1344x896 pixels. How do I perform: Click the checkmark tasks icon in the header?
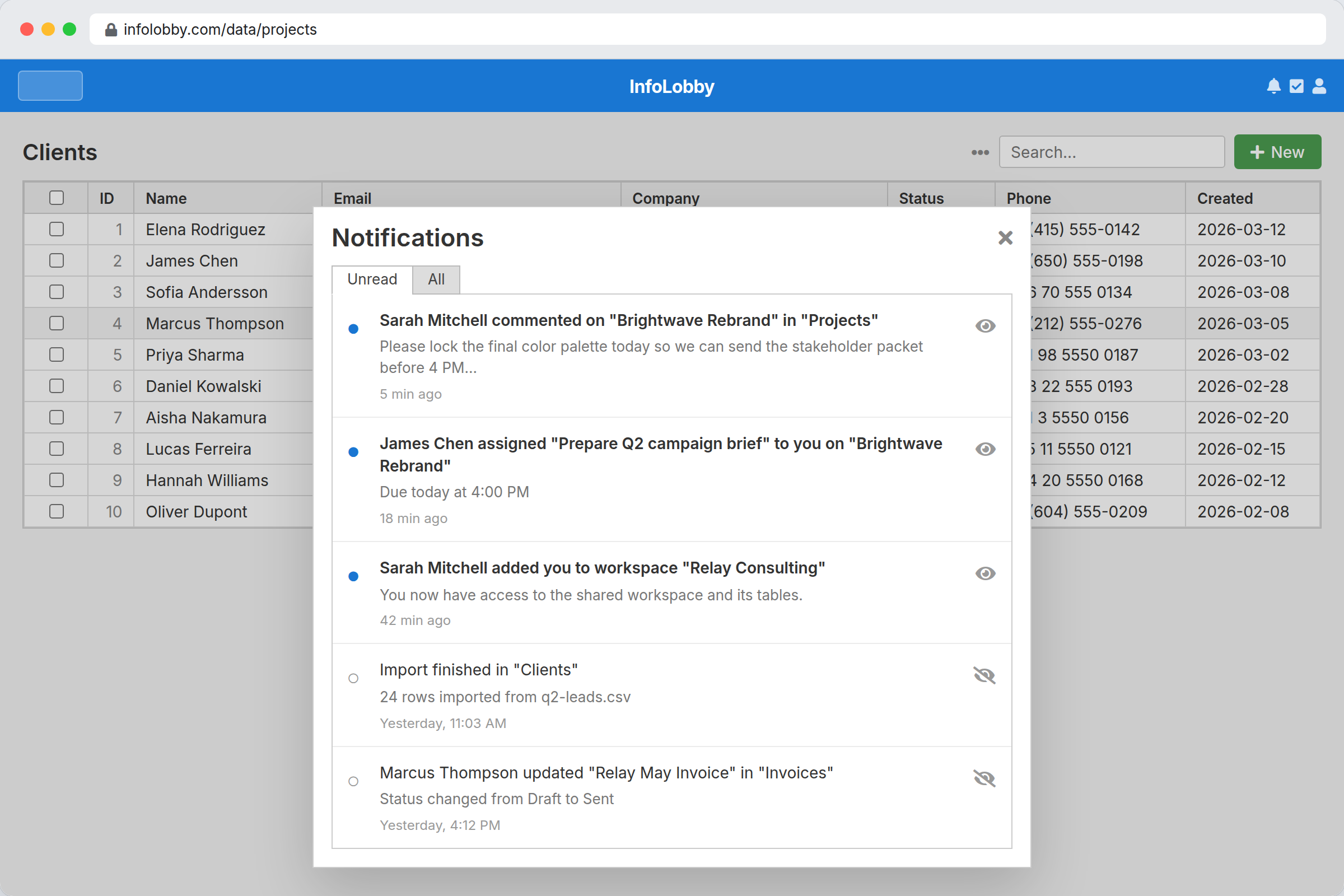click(1296, 86)
